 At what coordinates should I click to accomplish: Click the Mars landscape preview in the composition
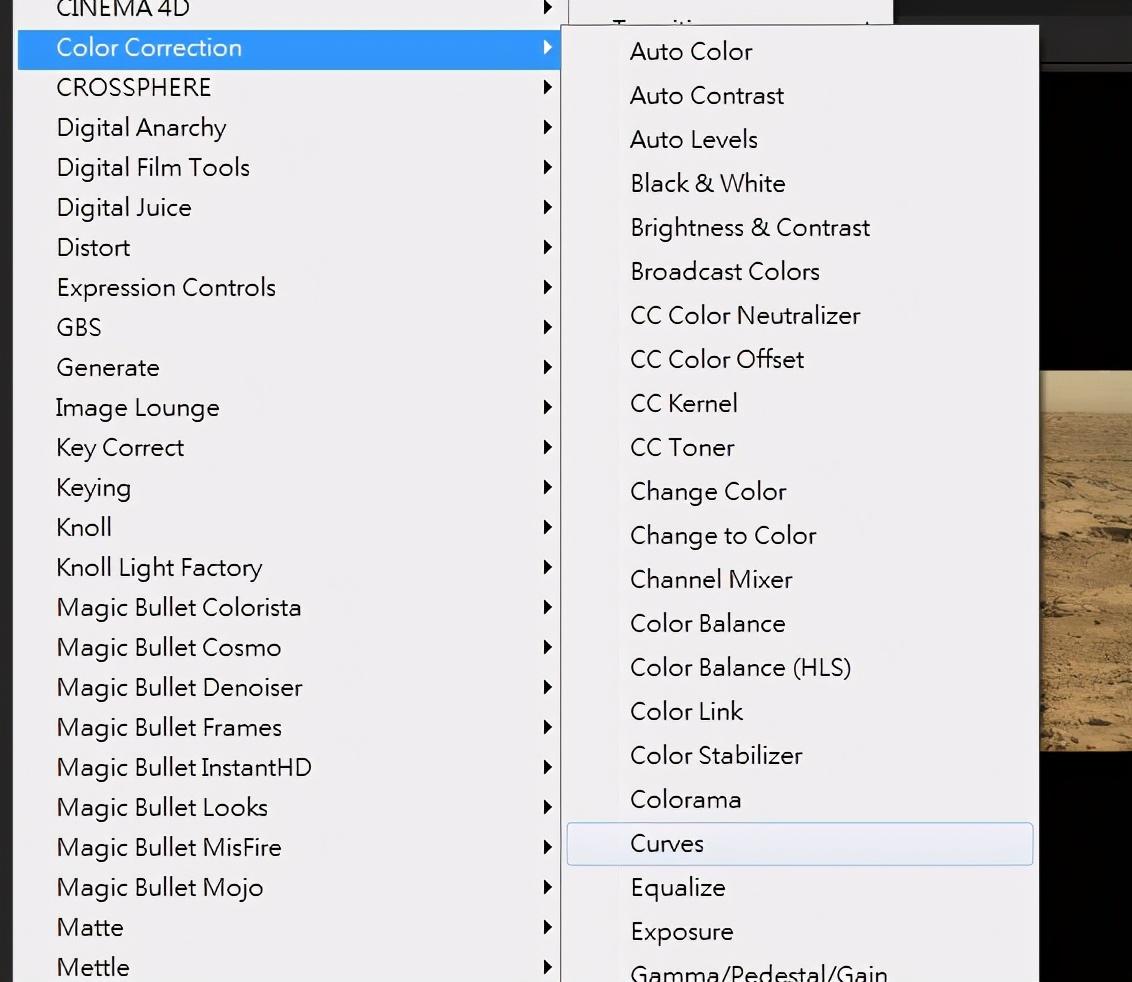pyautogui.click(x=1086, y=560)
